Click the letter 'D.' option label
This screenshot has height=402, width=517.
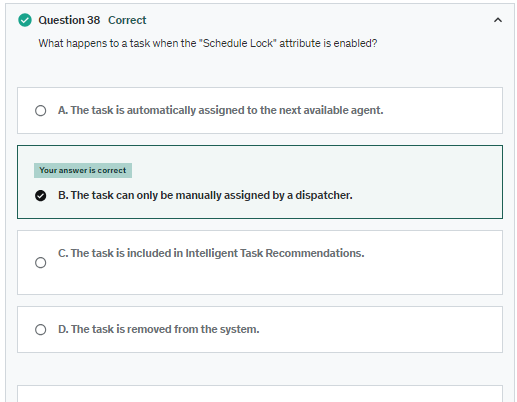coord(63,329)
